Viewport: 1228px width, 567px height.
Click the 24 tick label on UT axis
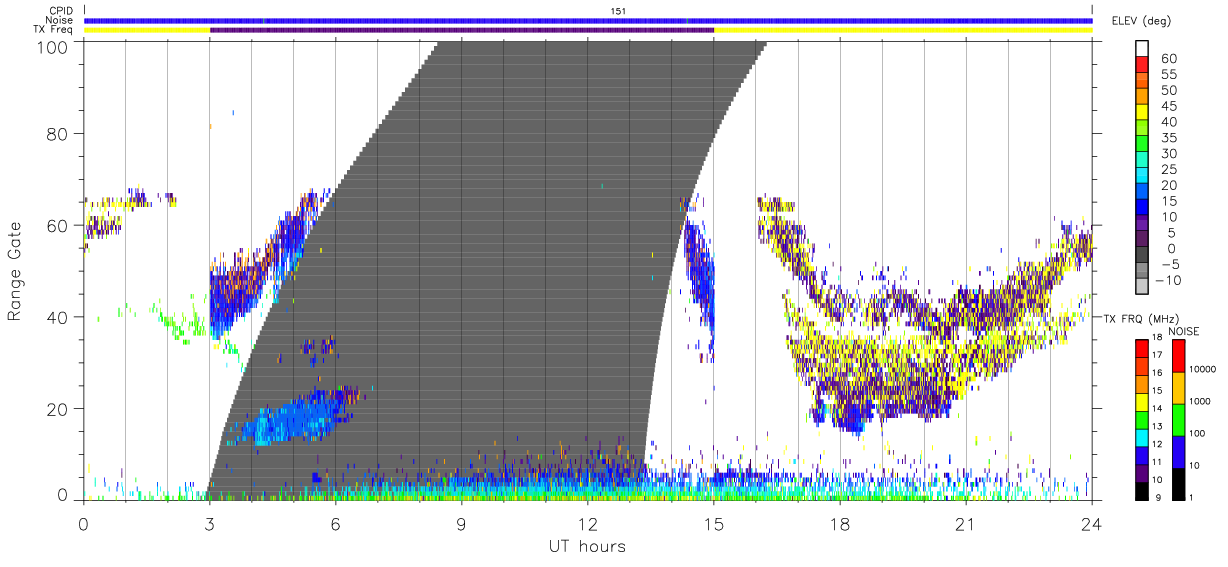(1091, 523)
